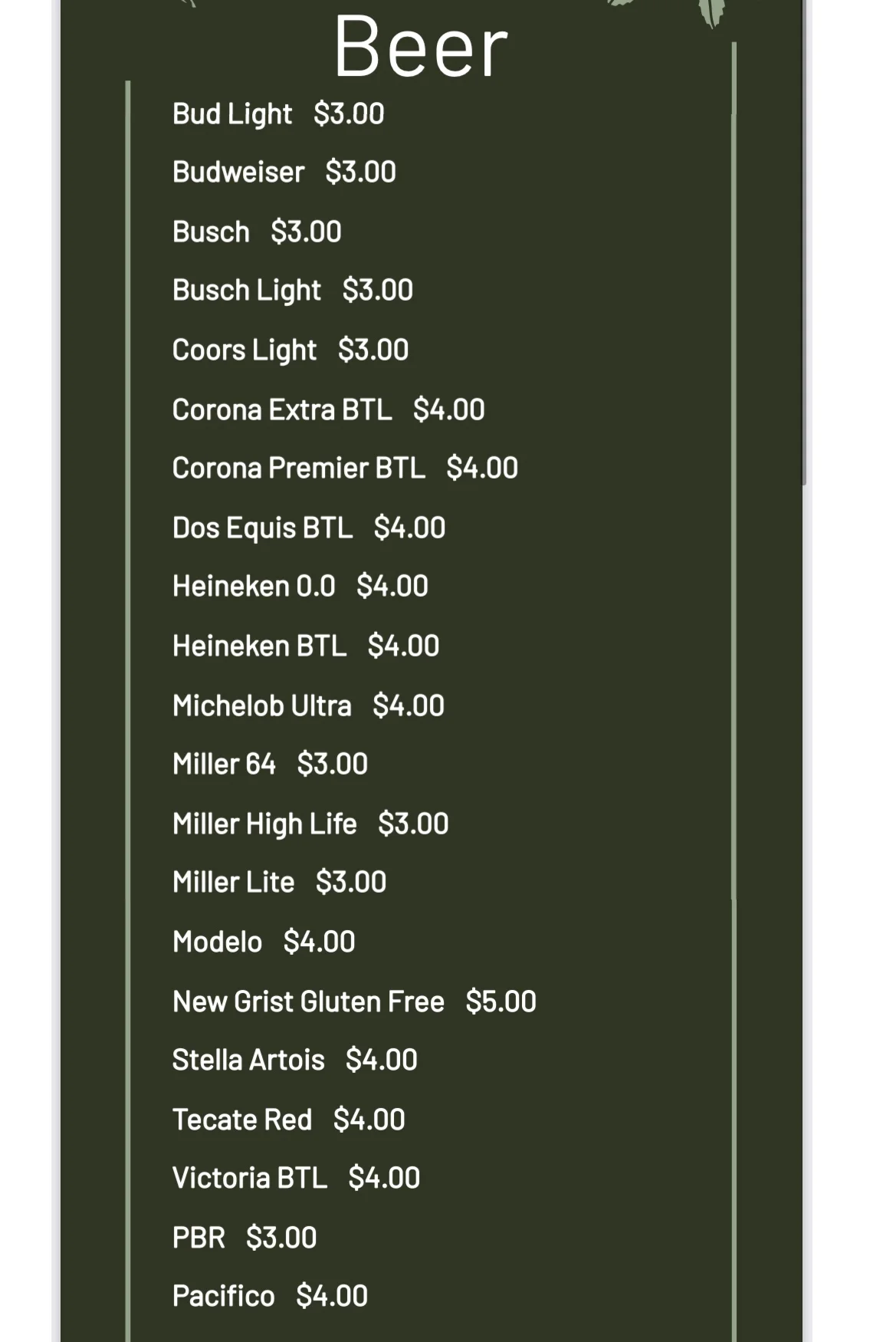The height and width of the screenshot is (1342, 896).
Task: Select Miller High Life entry
Action: point(310,824)
